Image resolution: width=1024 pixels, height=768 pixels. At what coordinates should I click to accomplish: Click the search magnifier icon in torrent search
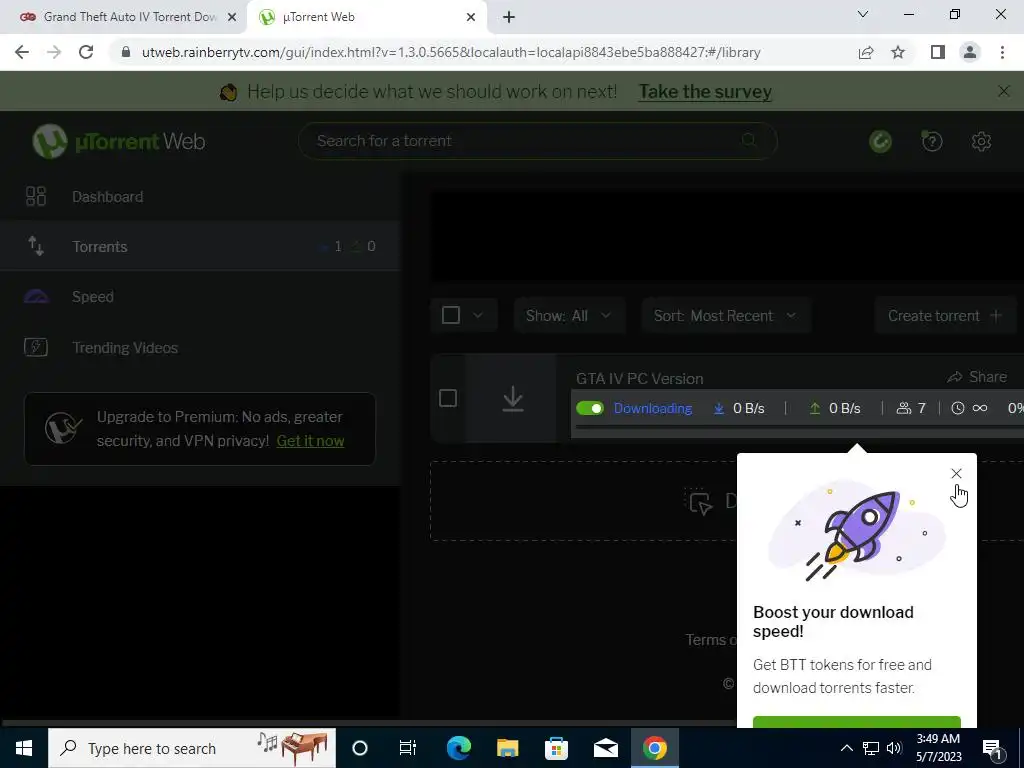tap(749, 140)
